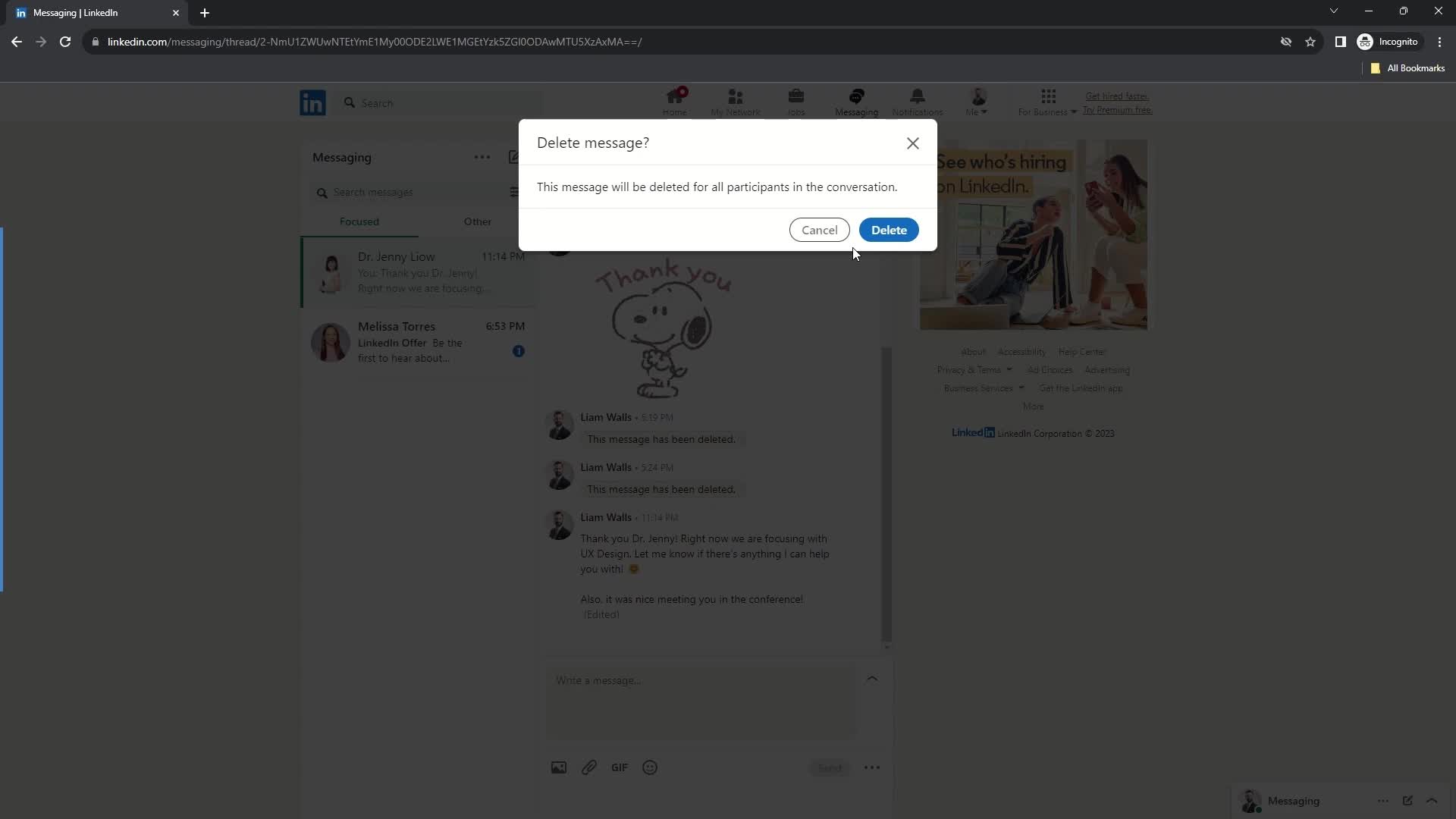Click the conversation scrollbar
The image size is (1456, 819).
886,493
